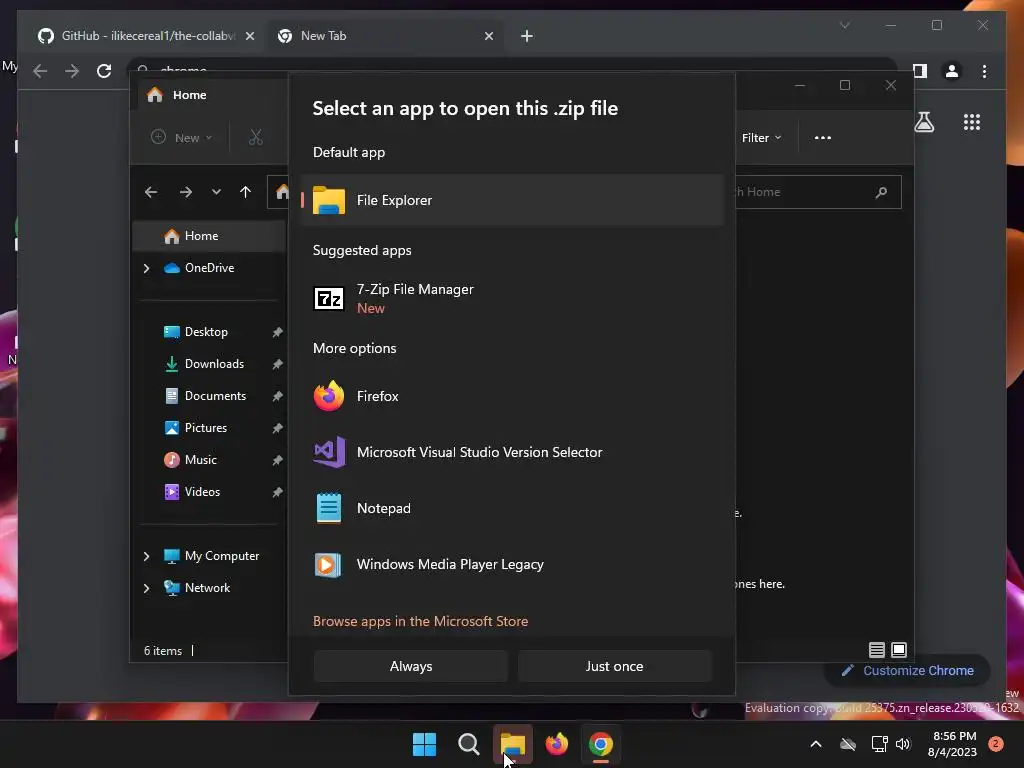Click Customize Chrome button
1024x768 pixels.
point(908,671)
